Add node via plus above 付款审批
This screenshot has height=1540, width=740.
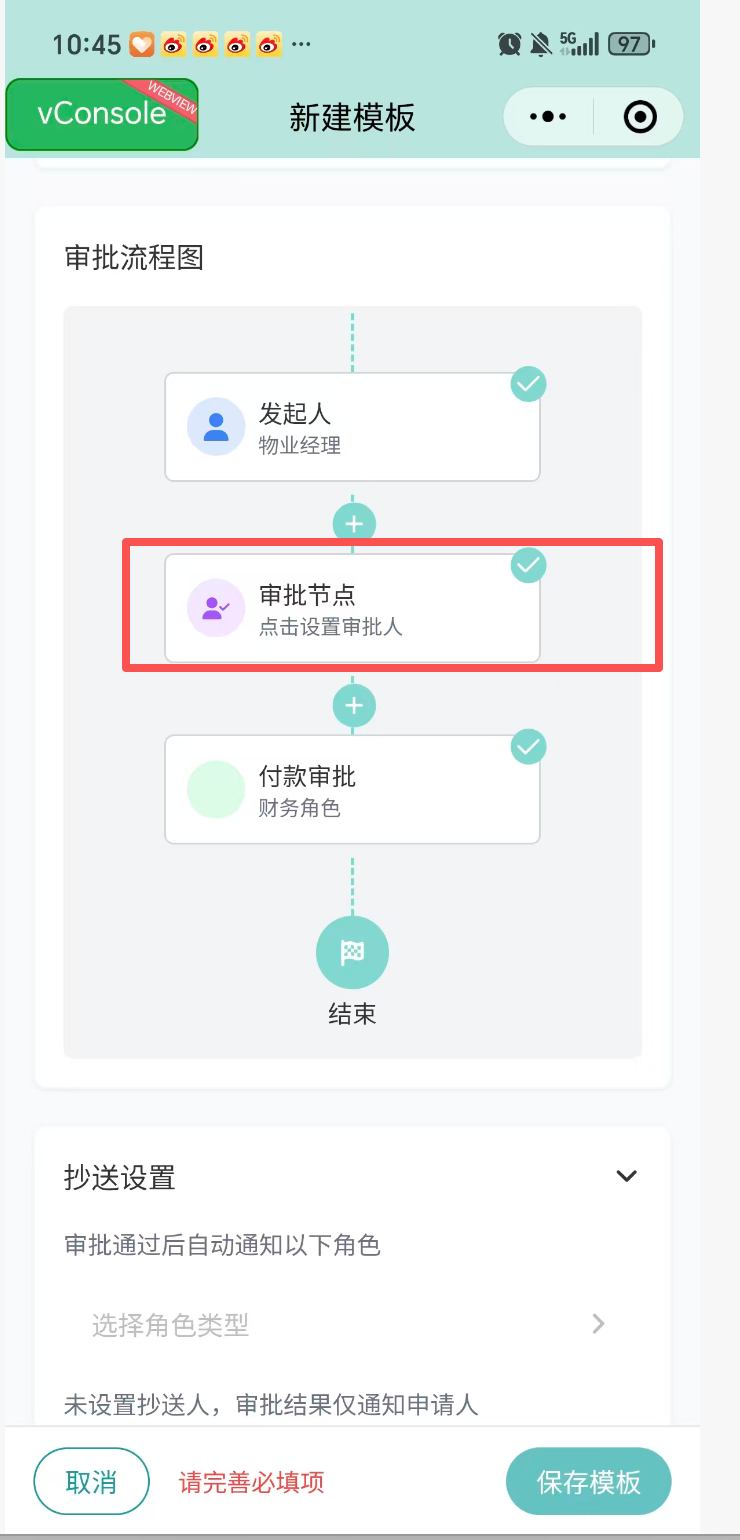point(354,705)
